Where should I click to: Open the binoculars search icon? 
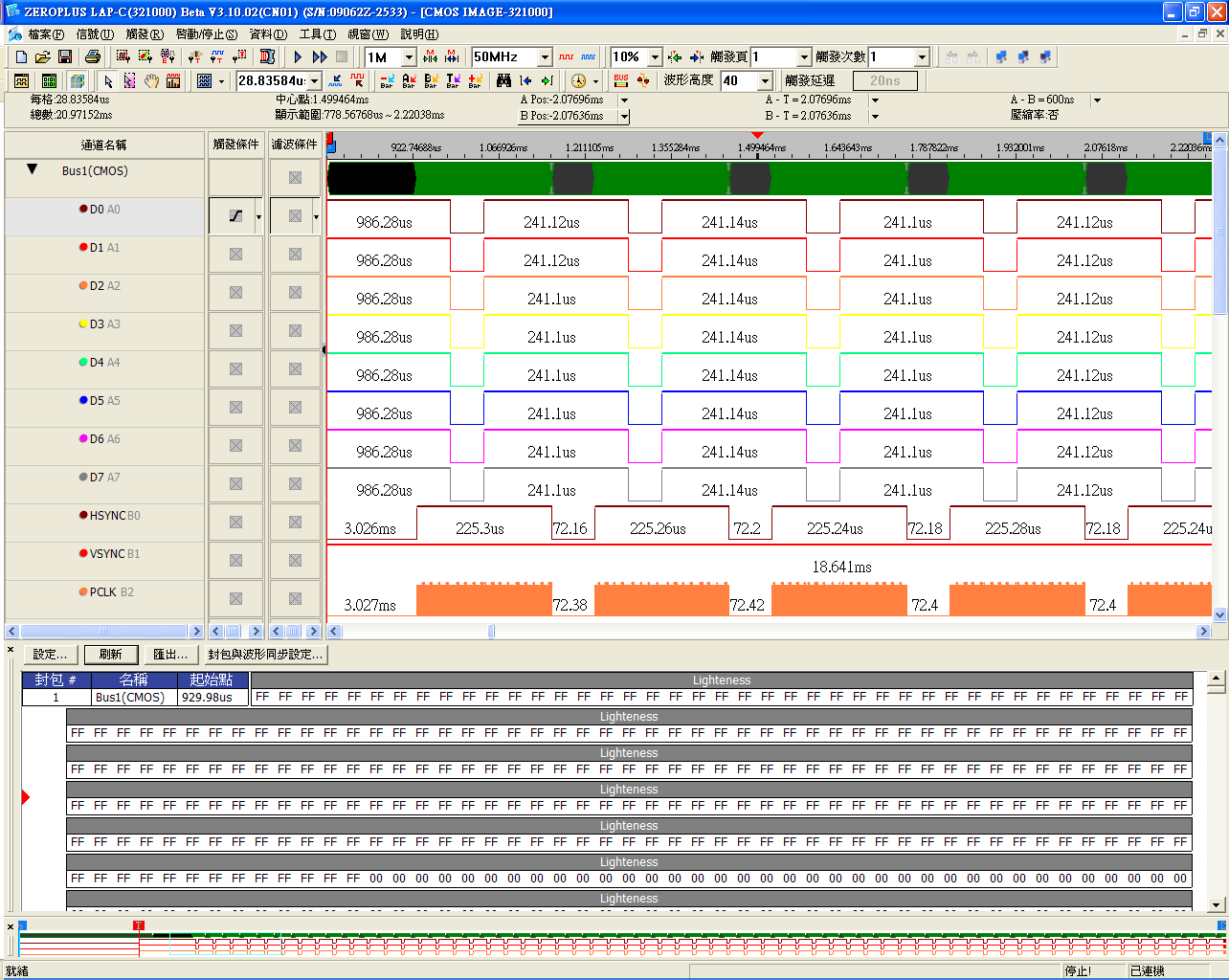[503, 81]
